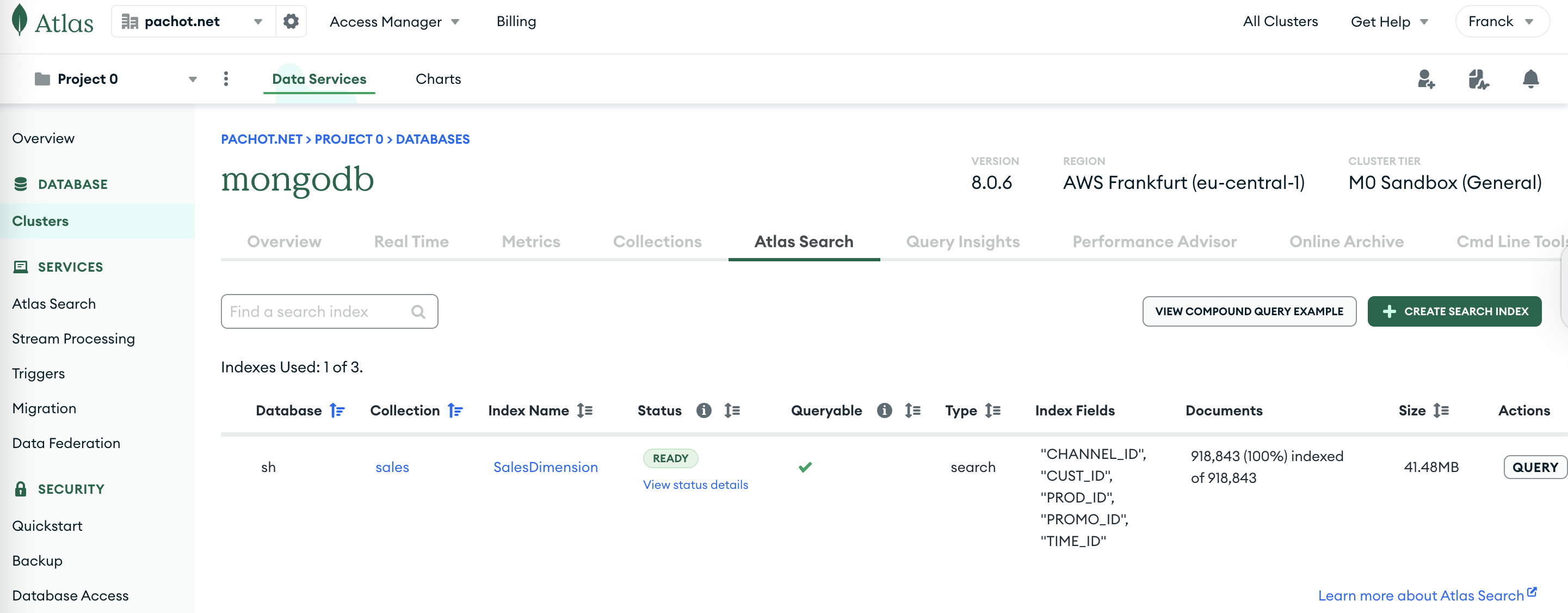Open the project activity feed icon
The height and width of the screenshot is (613, 1568).
[x=1478, y=79]
